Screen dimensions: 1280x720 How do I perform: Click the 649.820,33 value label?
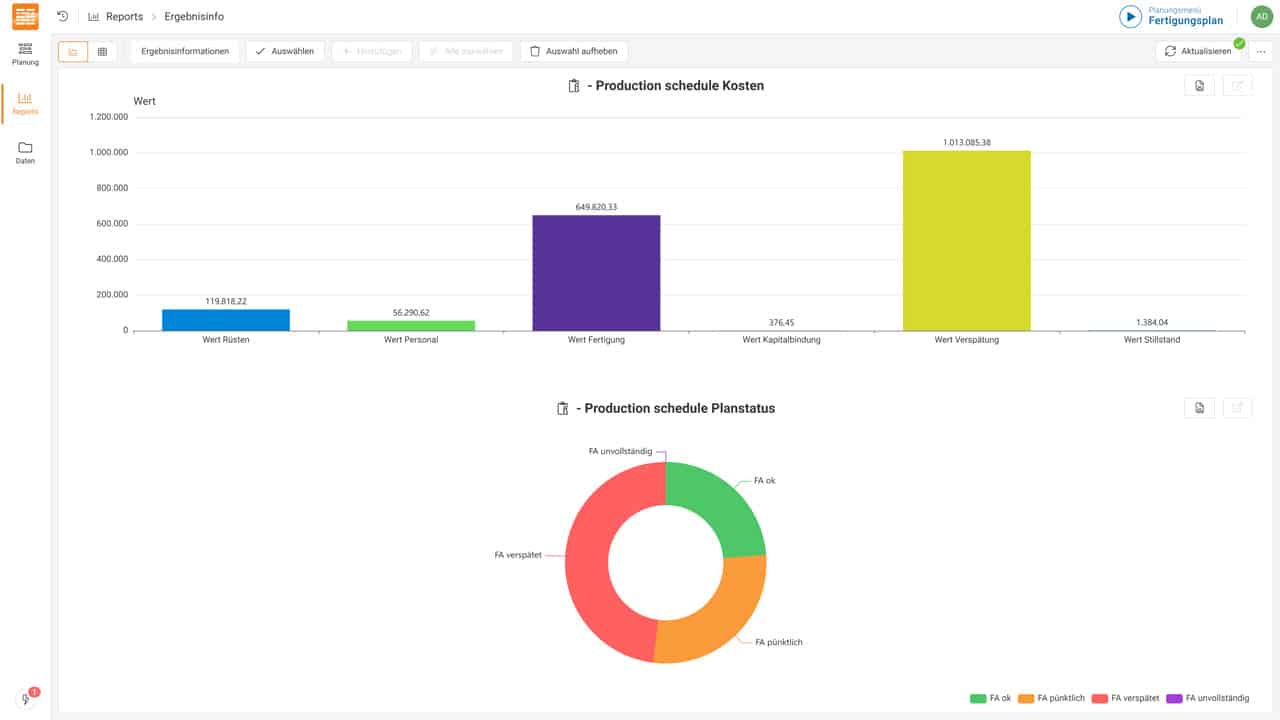pyautogui.click(x=596, y=207)
